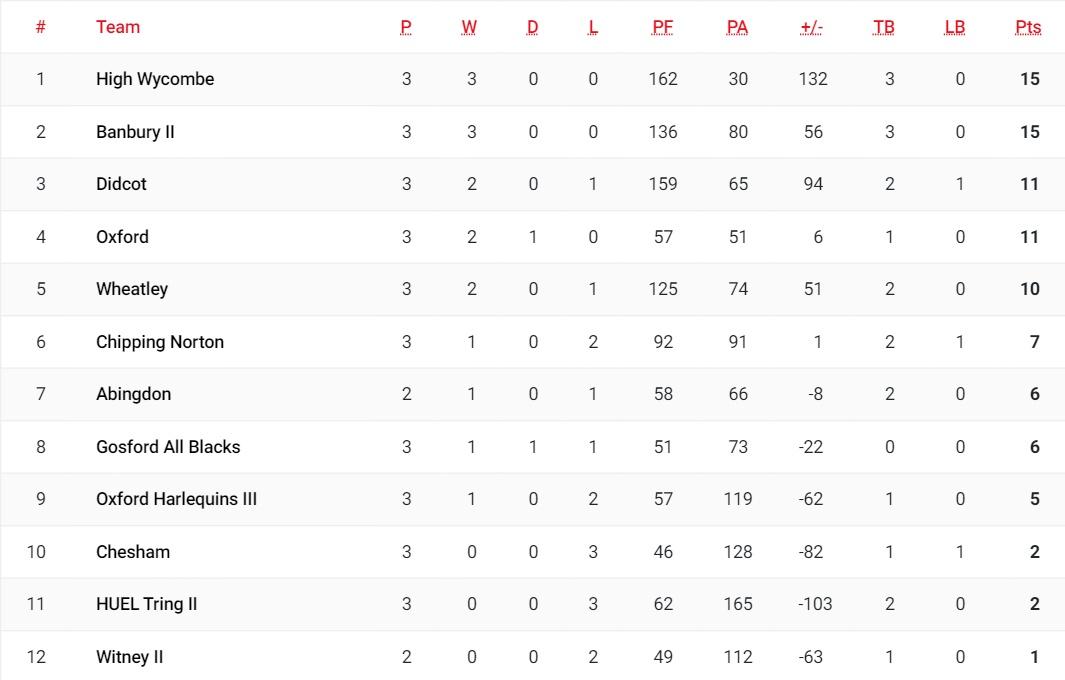Click the D column header

pos(532,27)
